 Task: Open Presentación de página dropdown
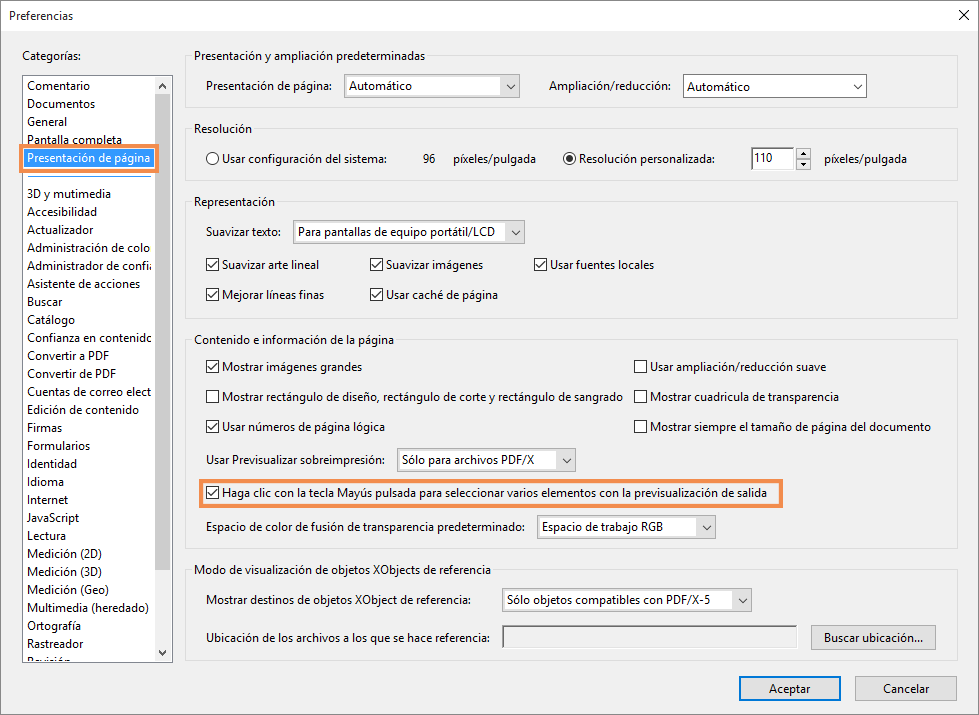coord(431,86)
